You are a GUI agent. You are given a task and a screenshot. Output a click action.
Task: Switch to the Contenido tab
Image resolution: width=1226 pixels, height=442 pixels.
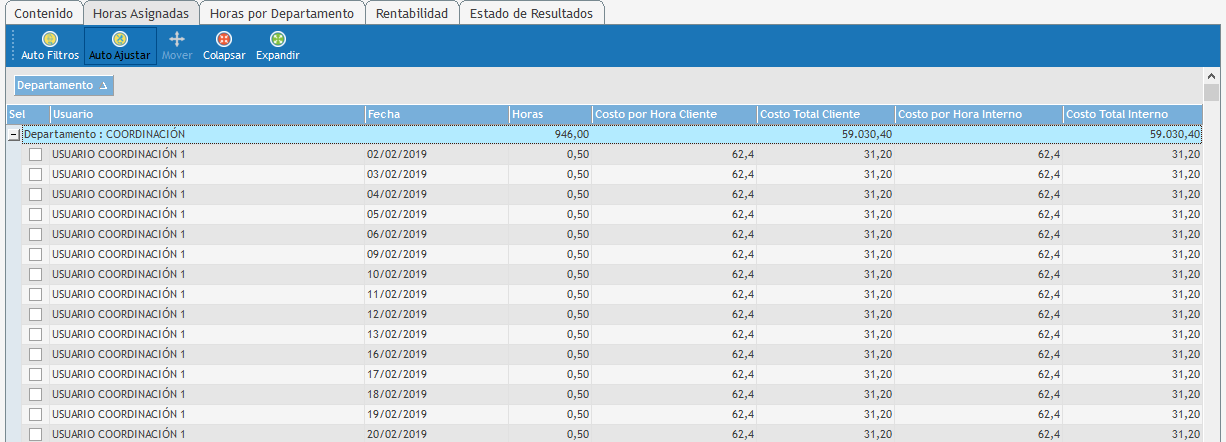coord(43,14)
